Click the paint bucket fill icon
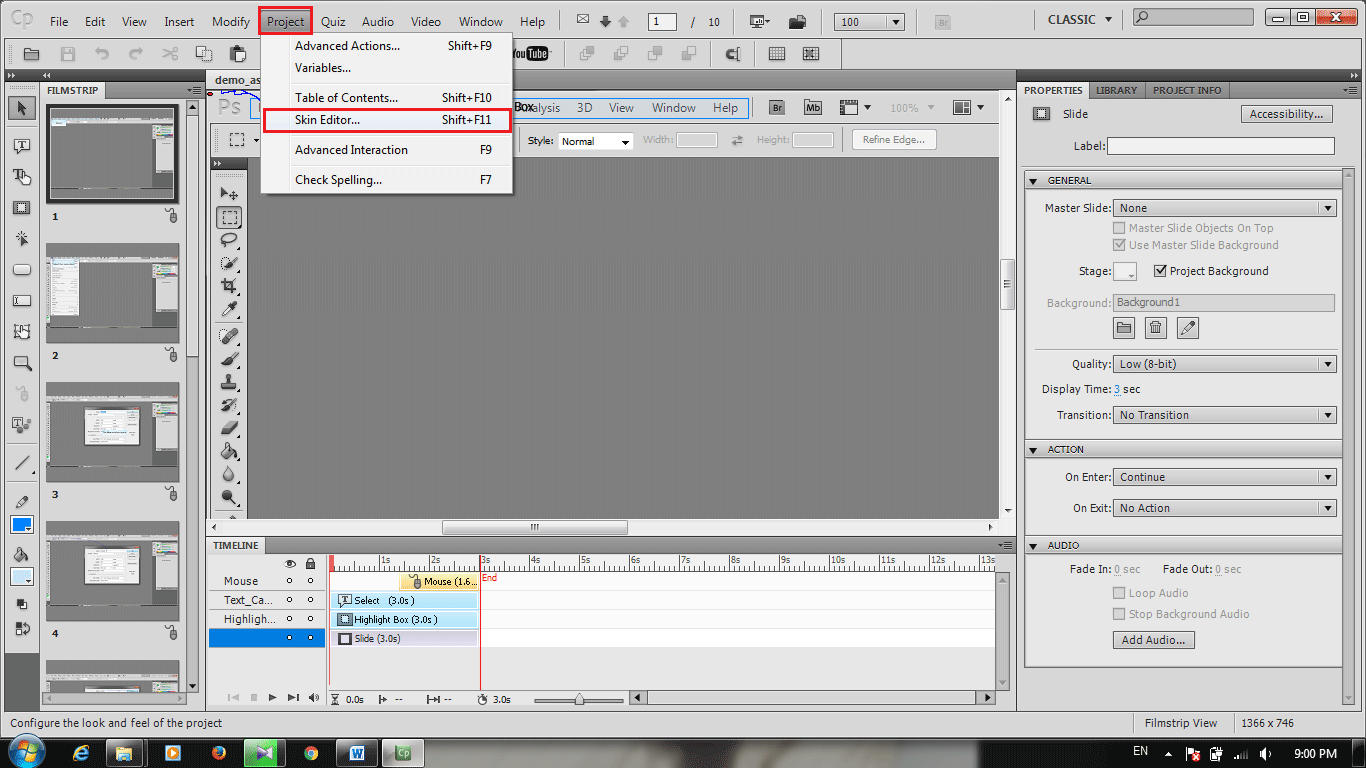The image size is (1366, 768). coord(21,555)
